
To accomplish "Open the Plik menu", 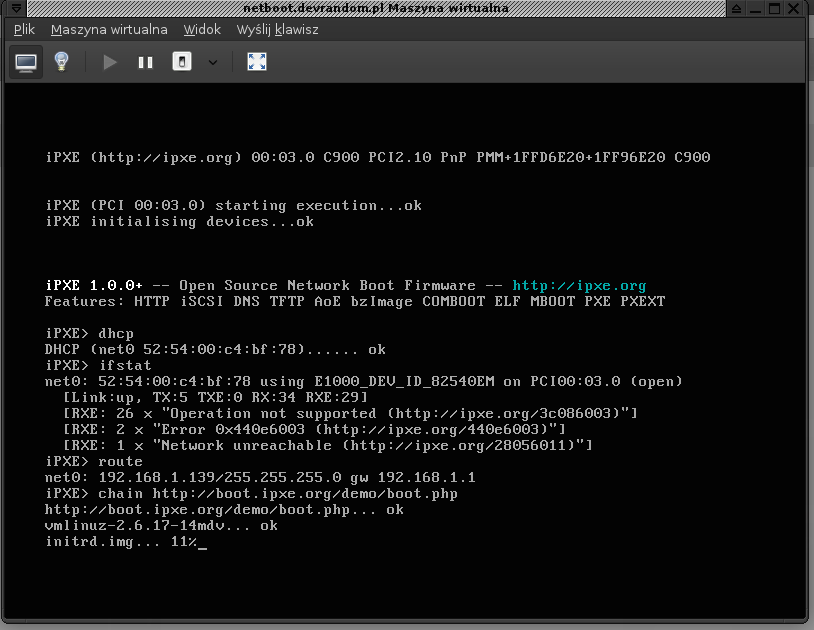I will [24, 30].
